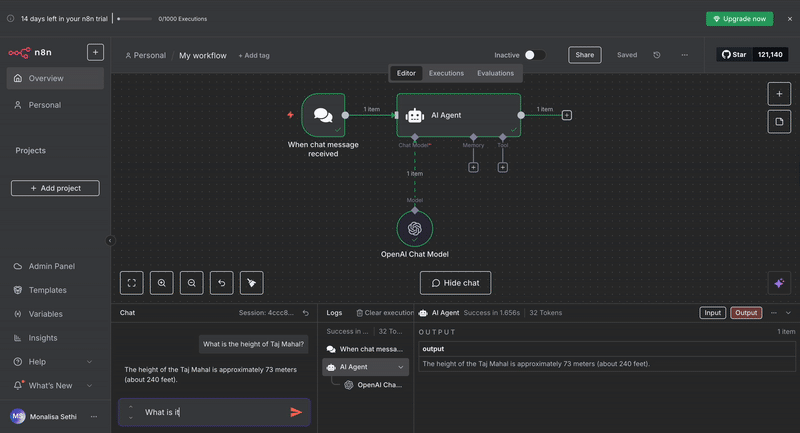
Task: Click the Monalisa Sethi user avatar
Action: (18, 417)
